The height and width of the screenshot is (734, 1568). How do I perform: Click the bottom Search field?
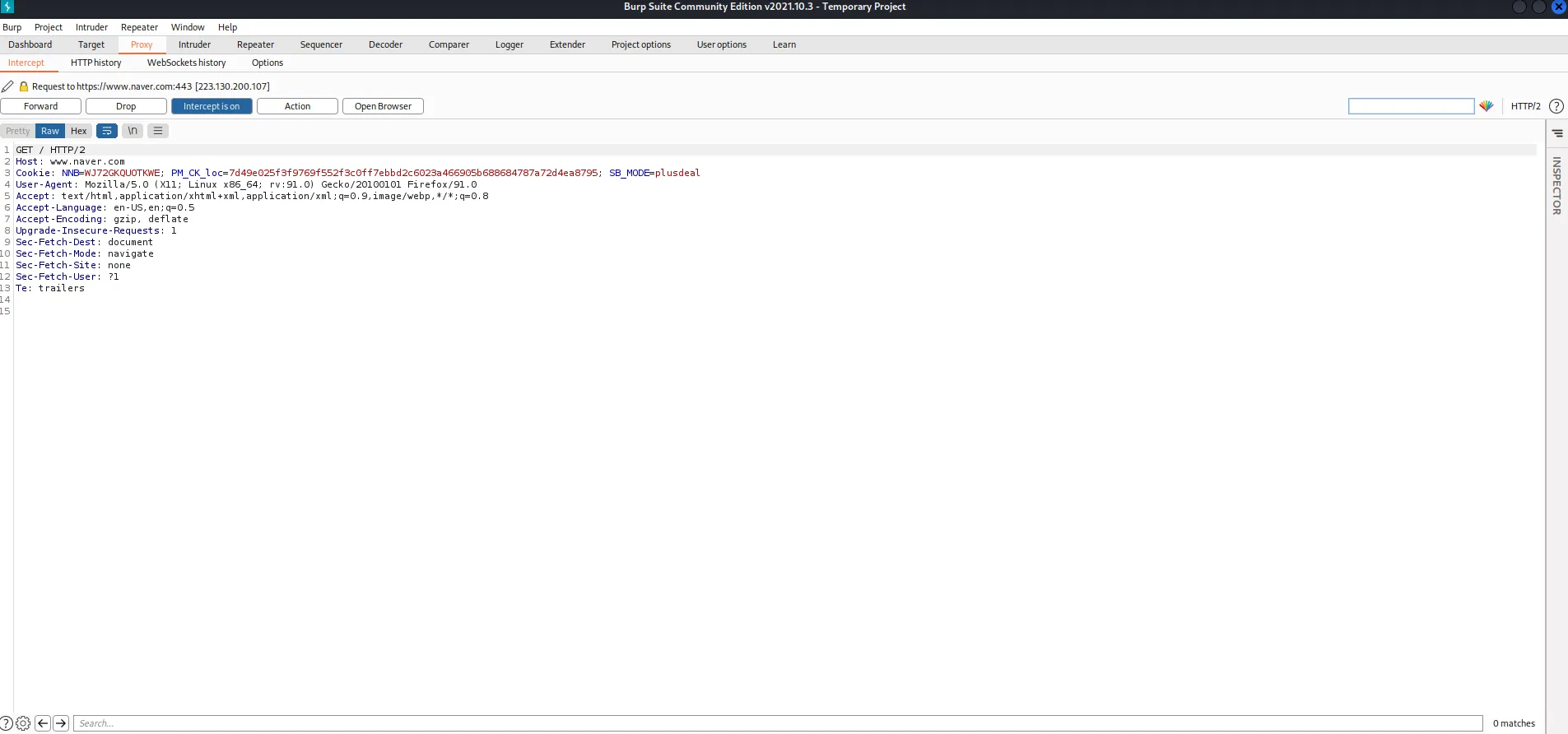(x=778, y=723)
